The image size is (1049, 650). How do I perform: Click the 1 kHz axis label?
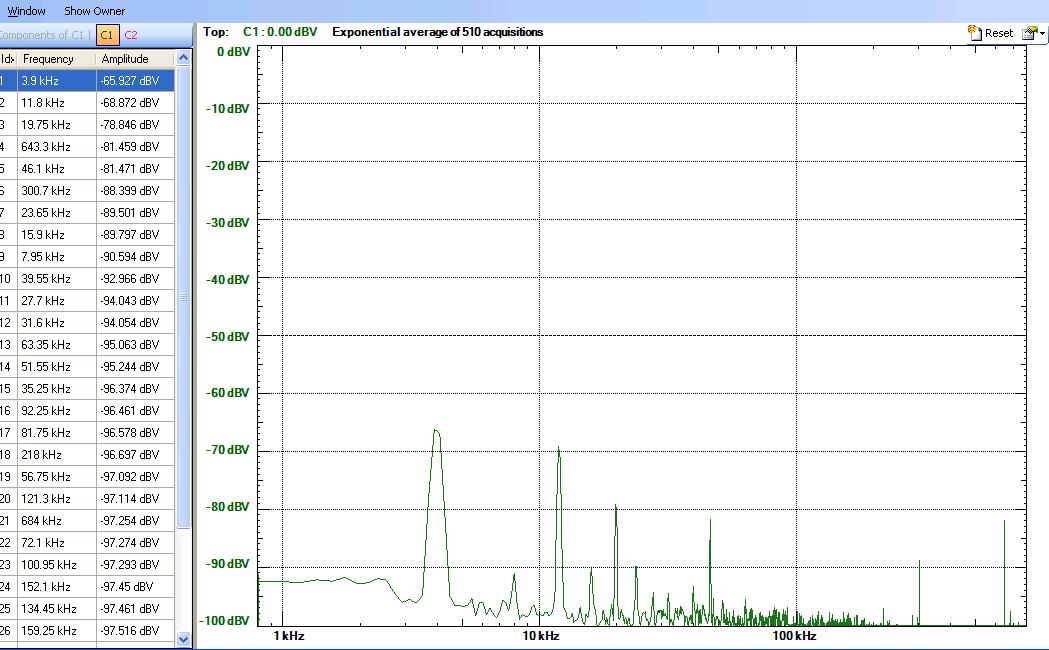point(288,636)
